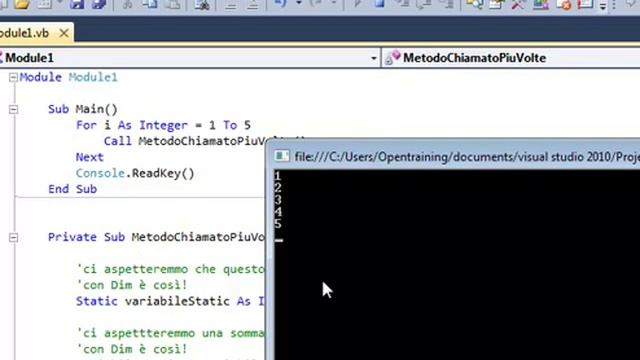Click the Save All toolbar icon
Viewport: 640px width, 360px height.
coord(98,4)
